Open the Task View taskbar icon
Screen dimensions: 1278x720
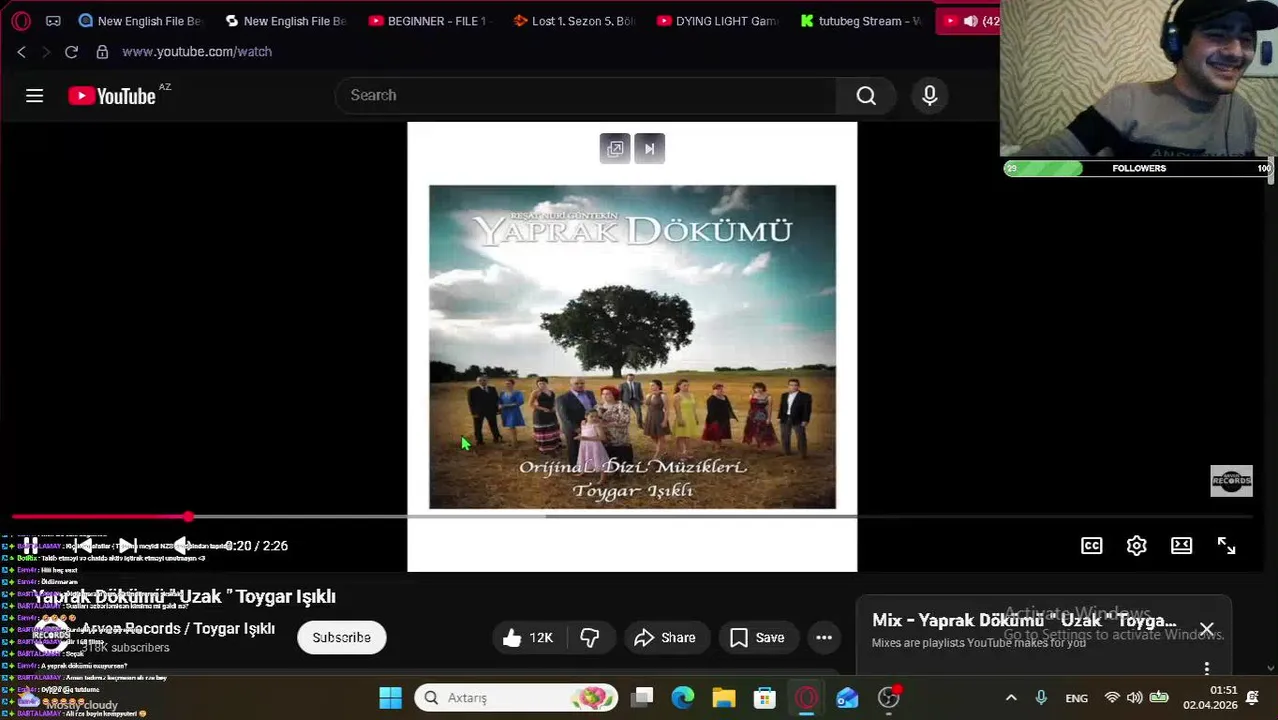[x=643, y=698]
